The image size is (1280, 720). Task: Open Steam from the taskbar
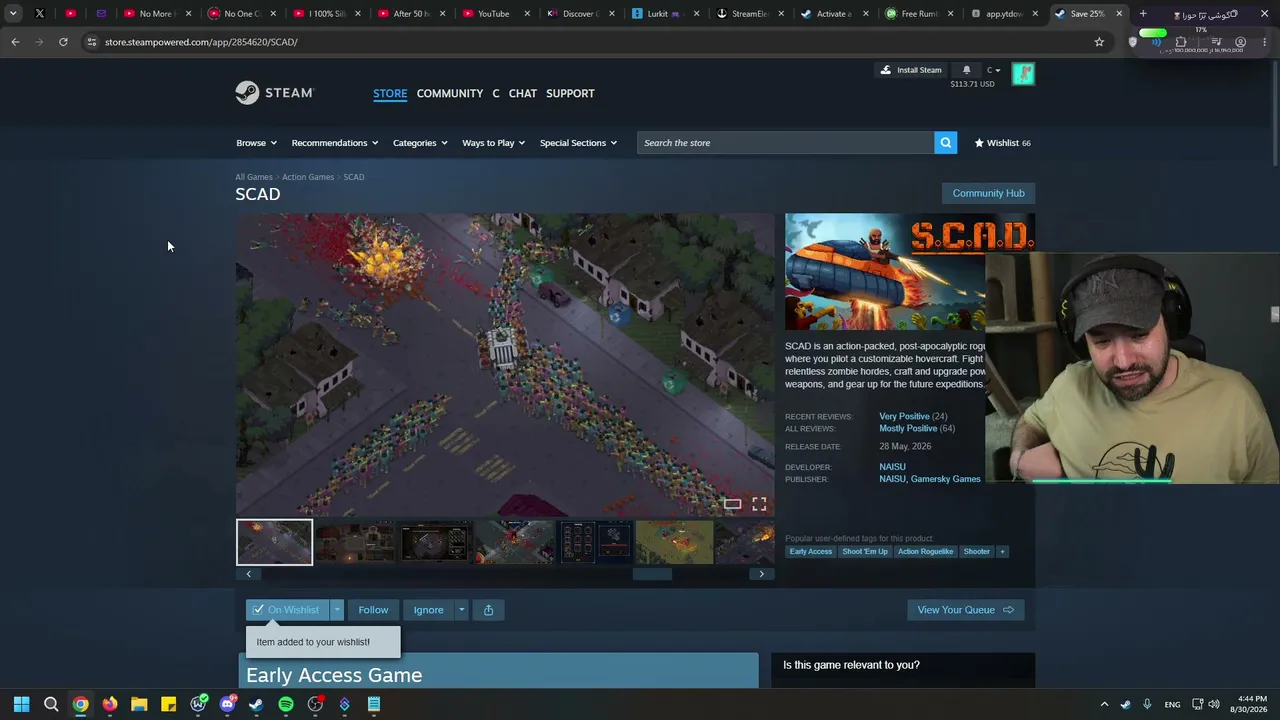coord(256,704)
